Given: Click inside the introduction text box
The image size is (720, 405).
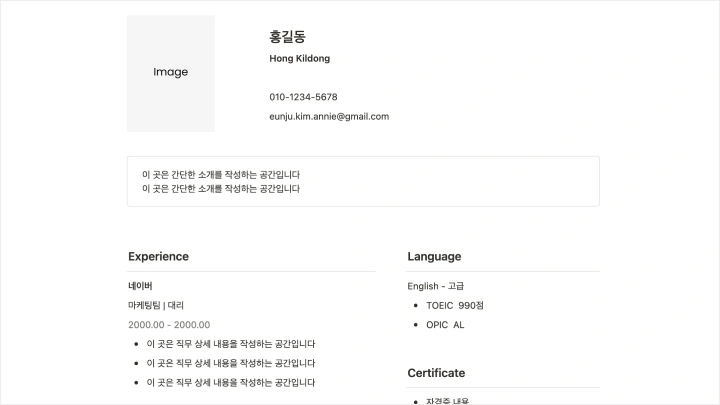Looking at the screenshot, I should click(x=363, y=181).
